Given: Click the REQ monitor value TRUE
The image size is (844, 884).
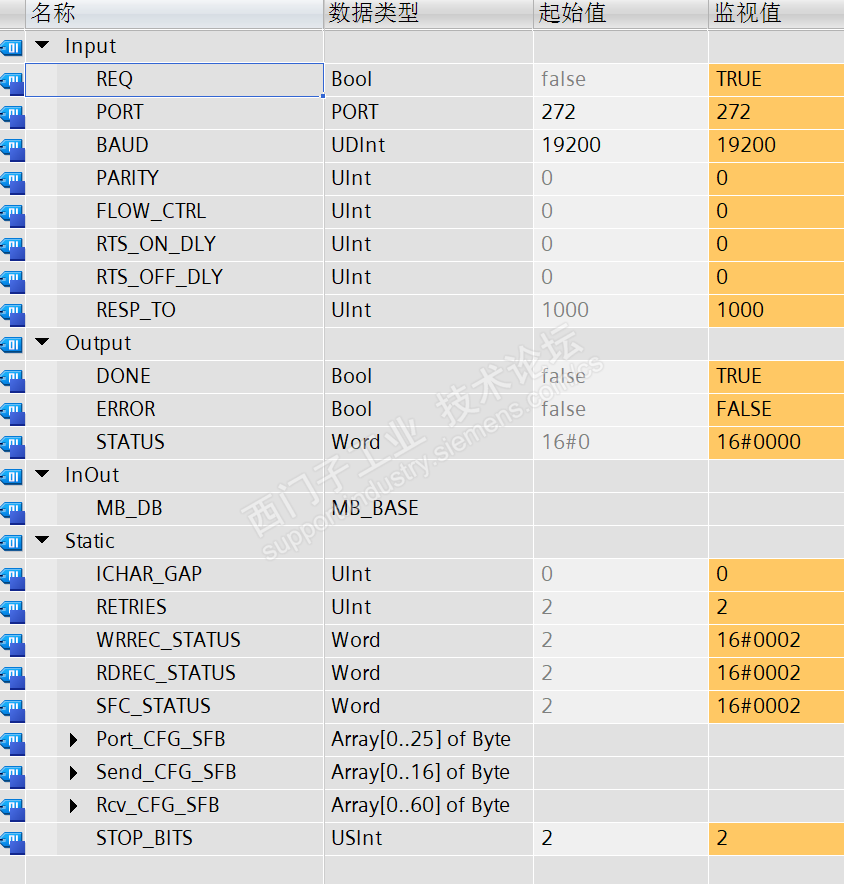Looking at the screenshot, I should 776,79.
